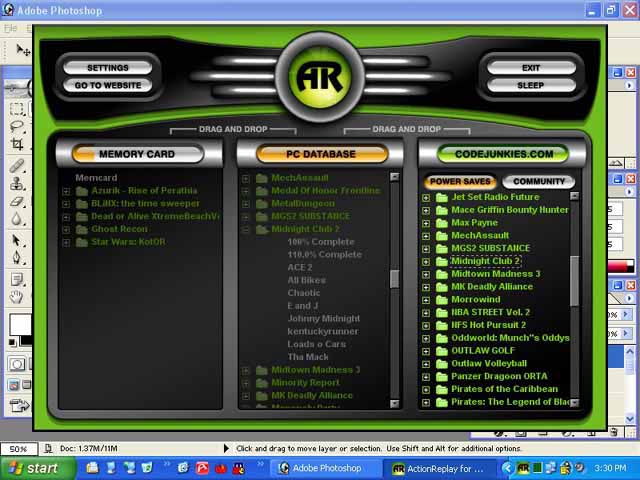
Task: Expand Star Wars: KotOR folder
Action: [66, 243]
